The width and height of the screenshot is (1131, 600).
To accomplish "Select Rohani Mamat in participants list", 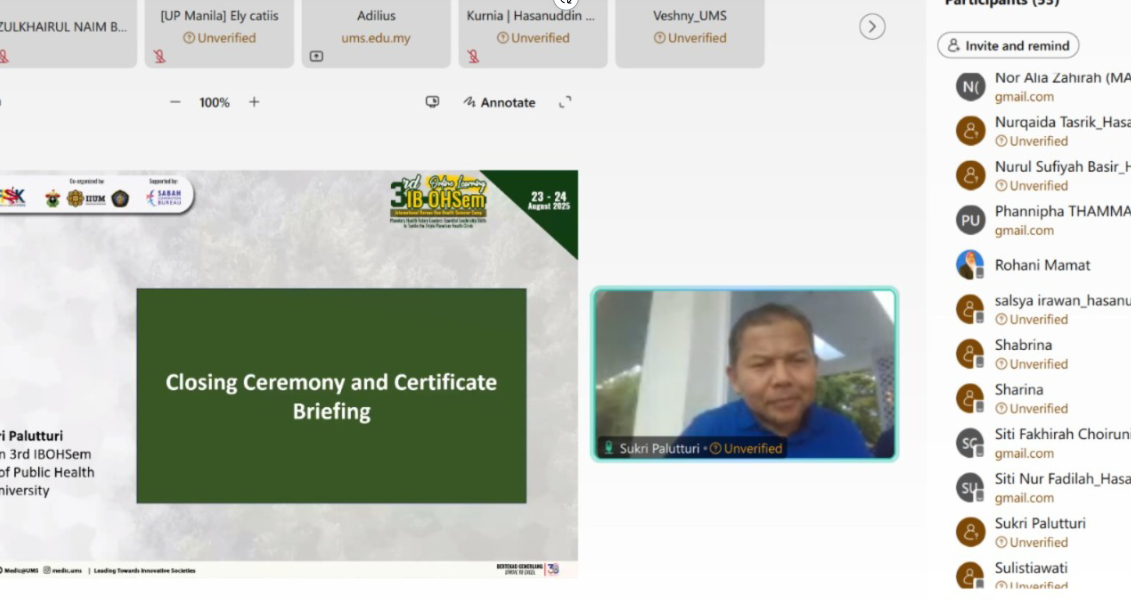I will [1042, 265].
